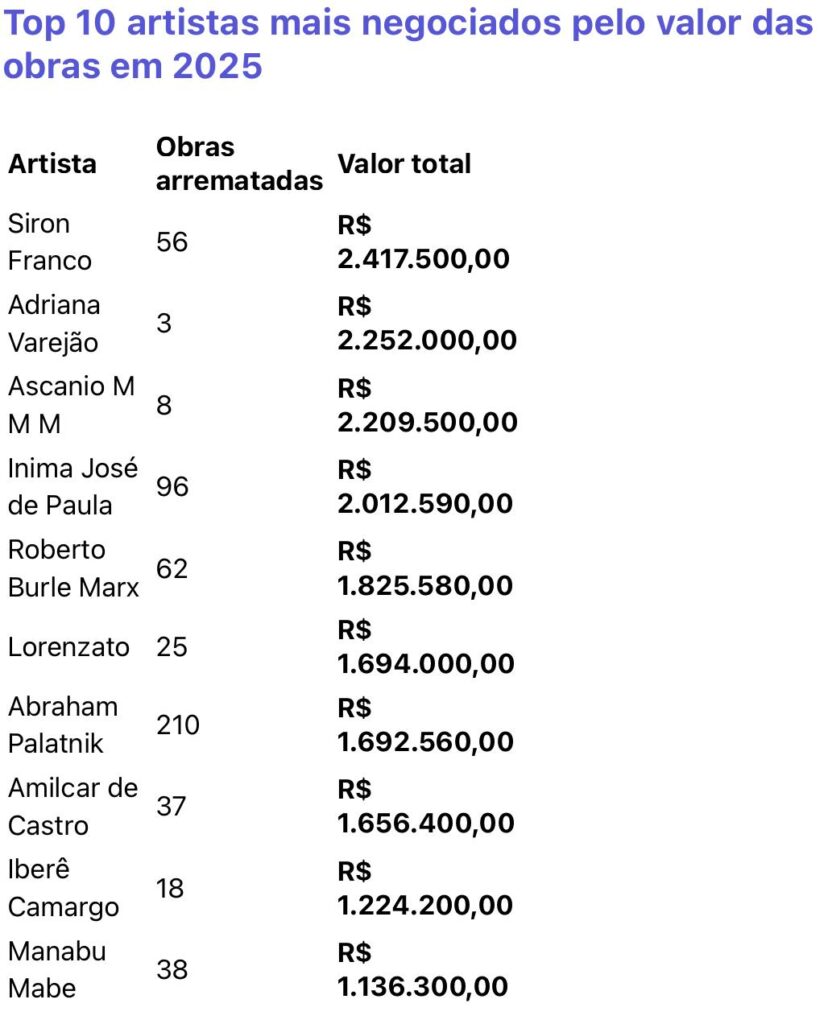Click the "Valor total" column header

click(404, 164)
